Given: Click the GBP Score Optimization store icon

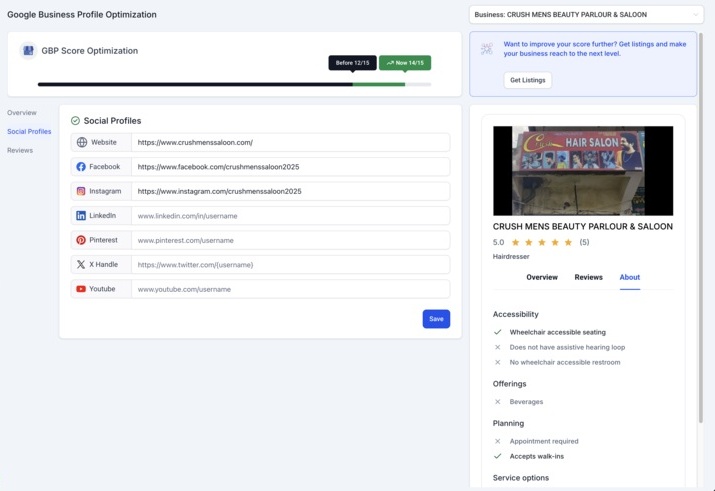Looking at the screenshot, I should pos(28,51).
